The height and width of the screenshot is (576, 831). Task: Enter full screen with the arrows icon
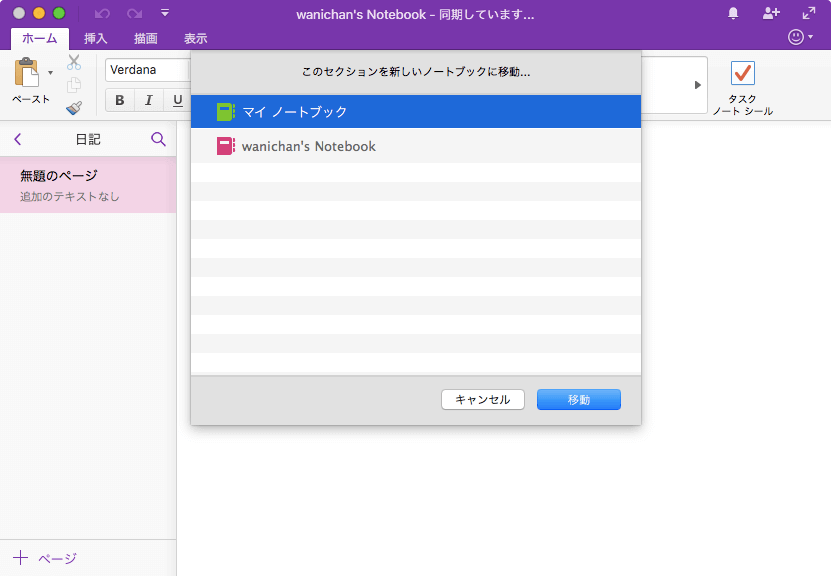point(809,13)
